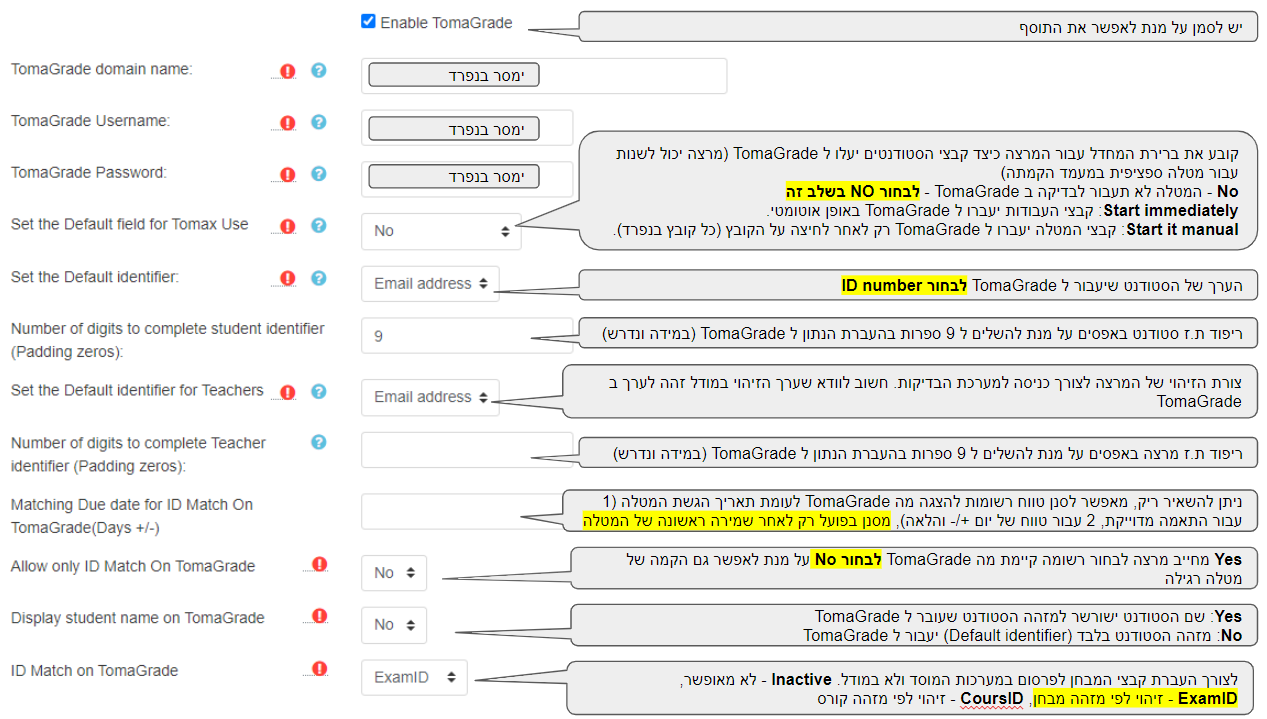This screenshot has width=1267, height=719.
Task: Click red warning icon for Default identifier for Teachers
Action: pyautogui.click(x=288, y=393)
